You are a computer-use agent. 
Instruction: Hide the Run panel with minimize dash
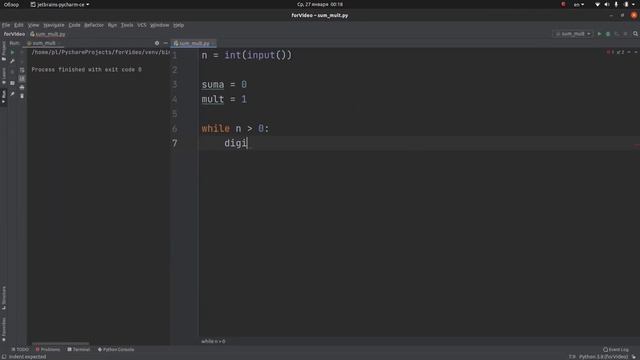coord(166,43)
